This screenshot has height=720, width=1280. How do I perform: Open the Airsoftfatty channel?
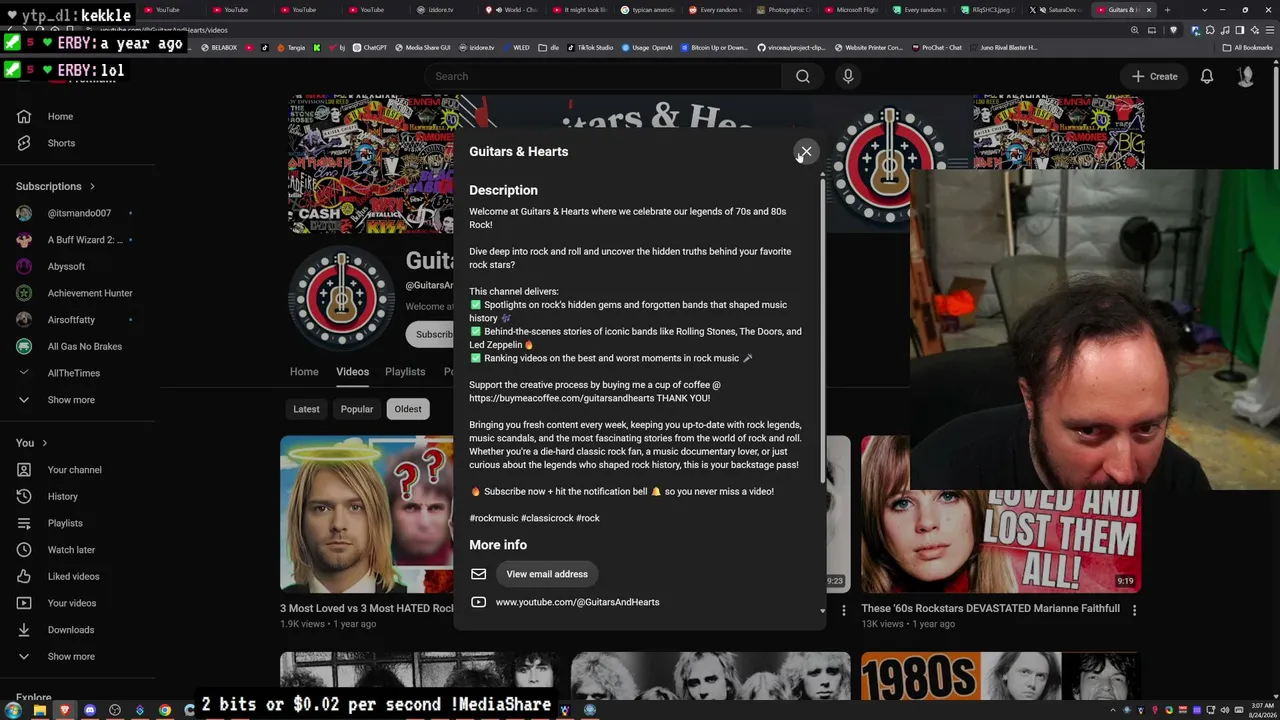coord(71,320)
